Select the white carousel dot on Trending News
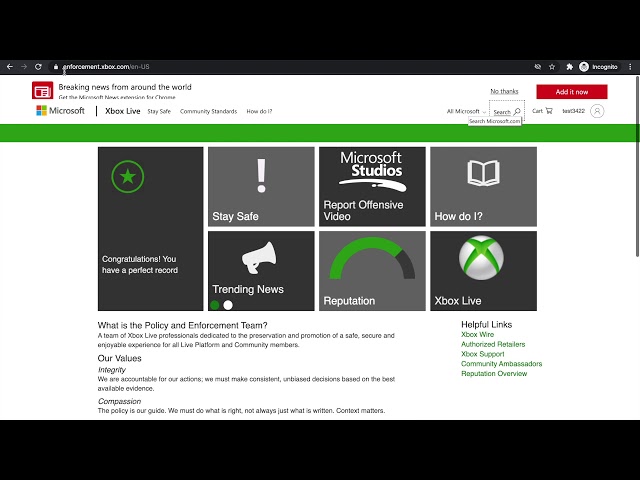 pos(228,305)
